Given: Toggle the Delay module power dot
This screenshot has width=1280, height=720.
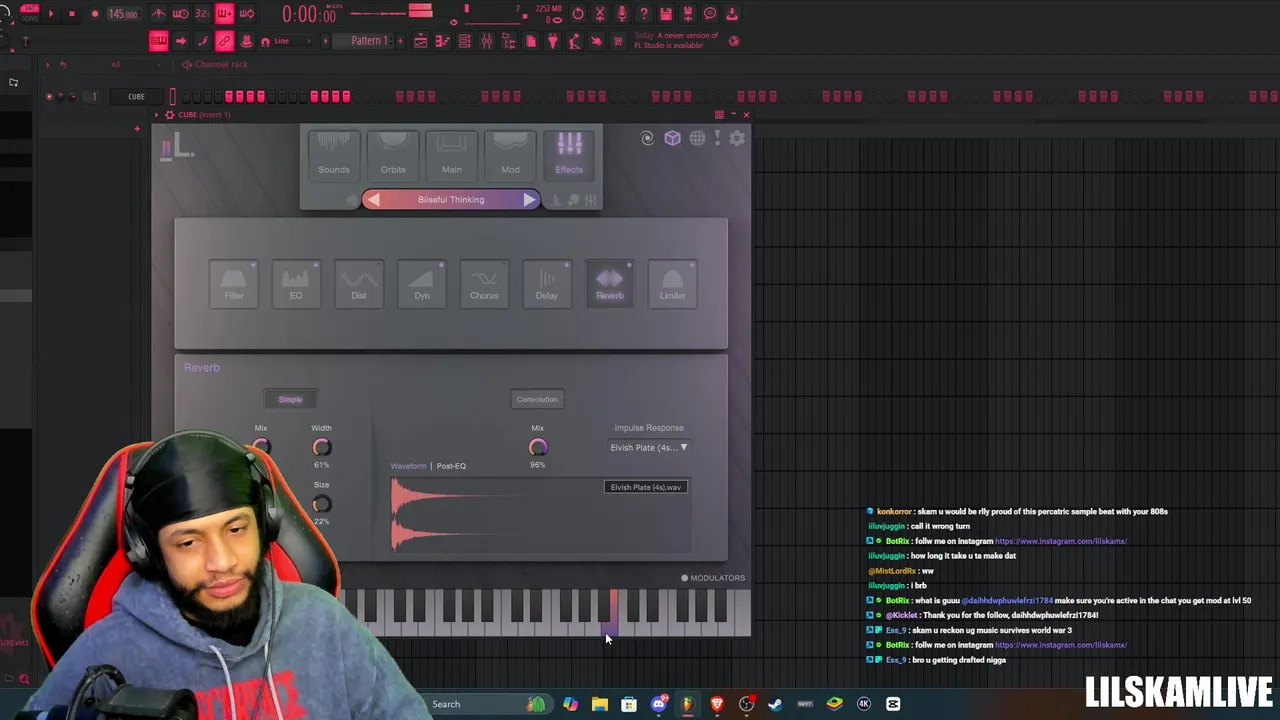Looking at the screenshot, I should click(x=567, y=265).
